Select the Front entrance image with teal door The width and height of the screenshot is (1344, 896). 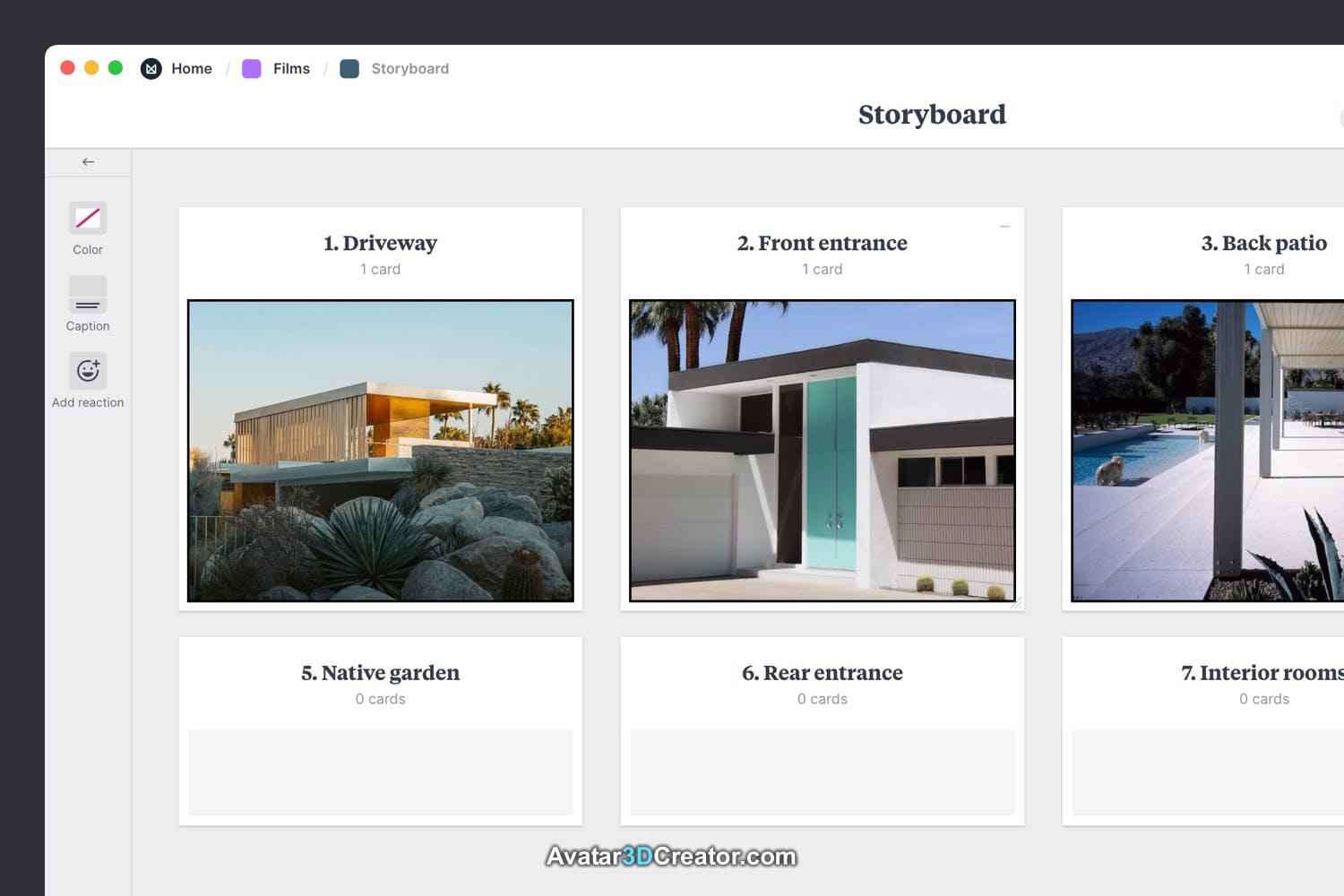(x=823, y=451)
